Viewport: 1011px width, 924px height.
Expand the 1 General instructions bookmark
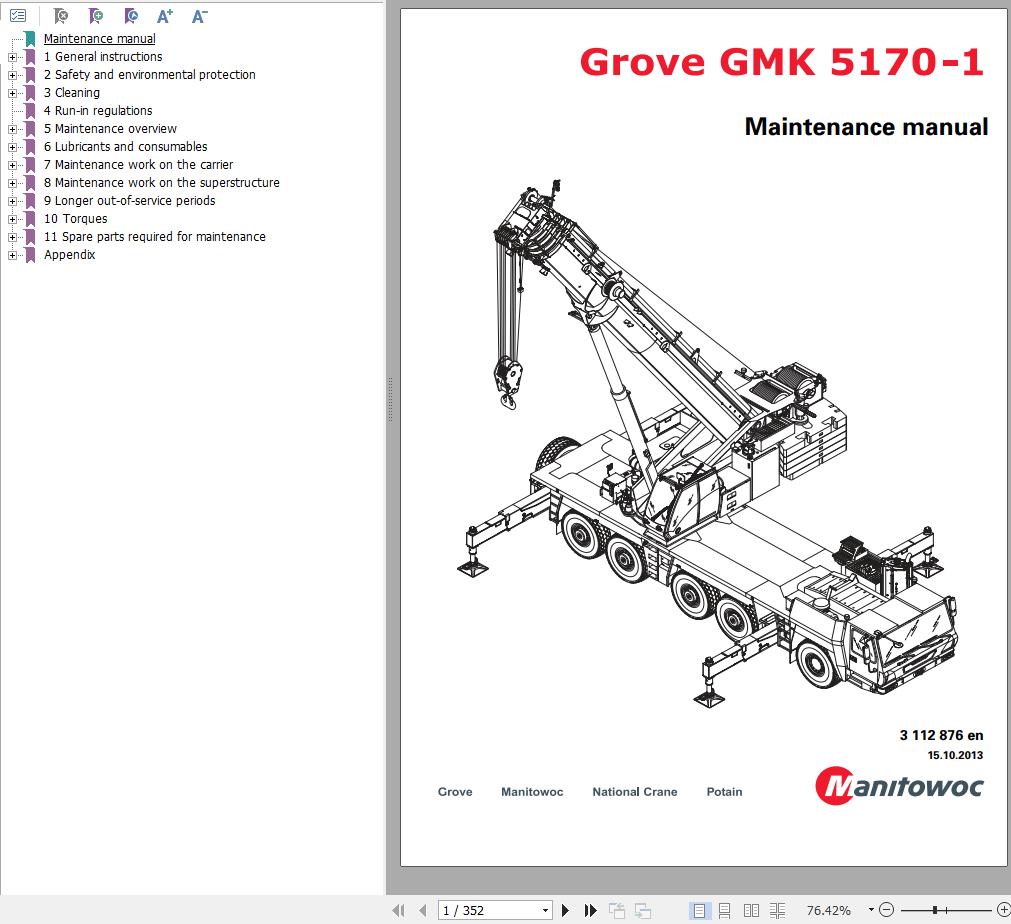pos(12,57)
